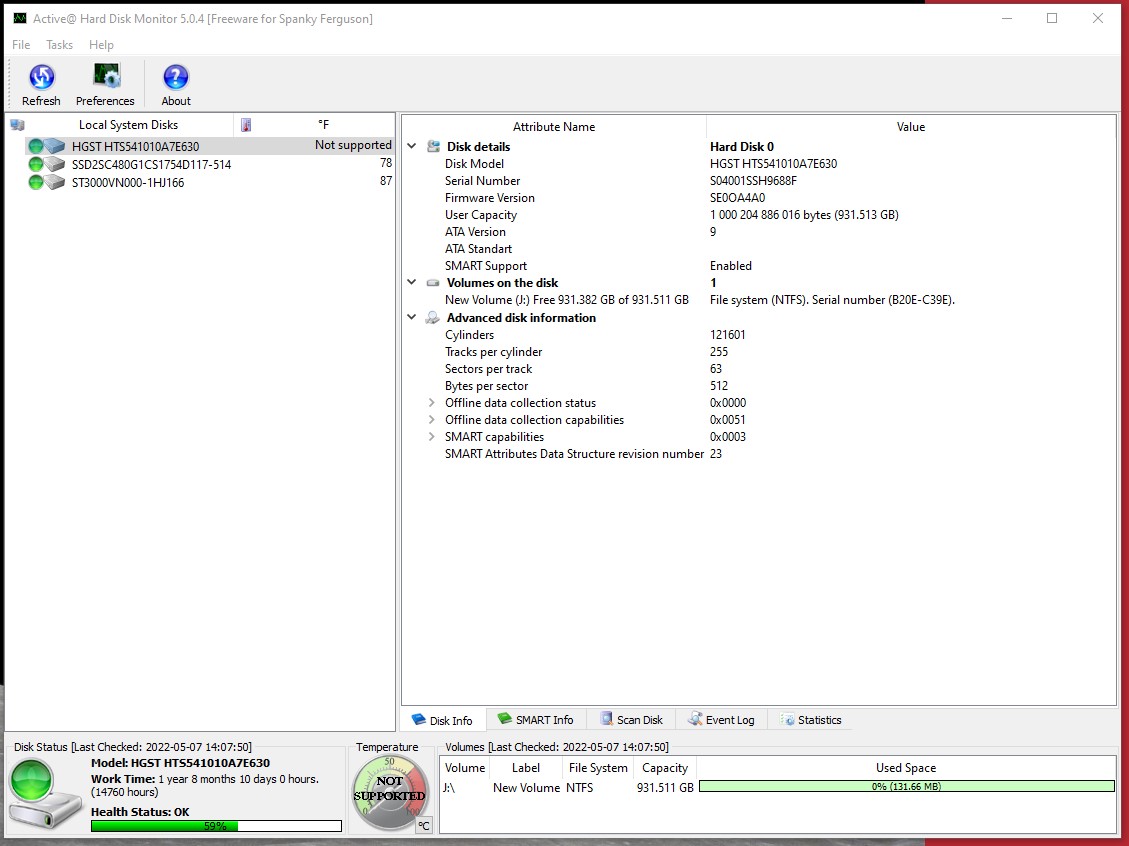Open the Tasks menu

pyautogui.click(x=59, y=44)
